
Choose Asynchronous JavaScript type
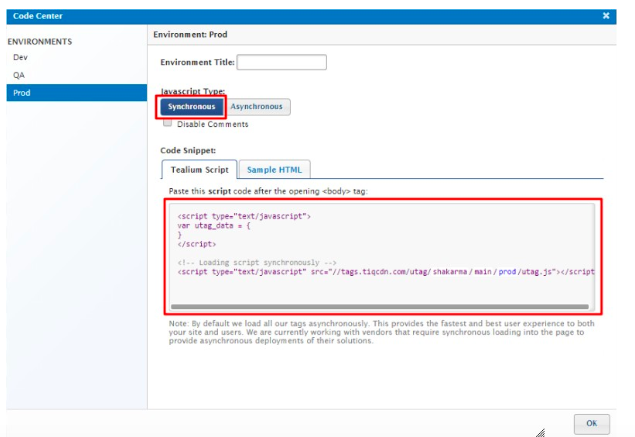[x=257, y=107]
